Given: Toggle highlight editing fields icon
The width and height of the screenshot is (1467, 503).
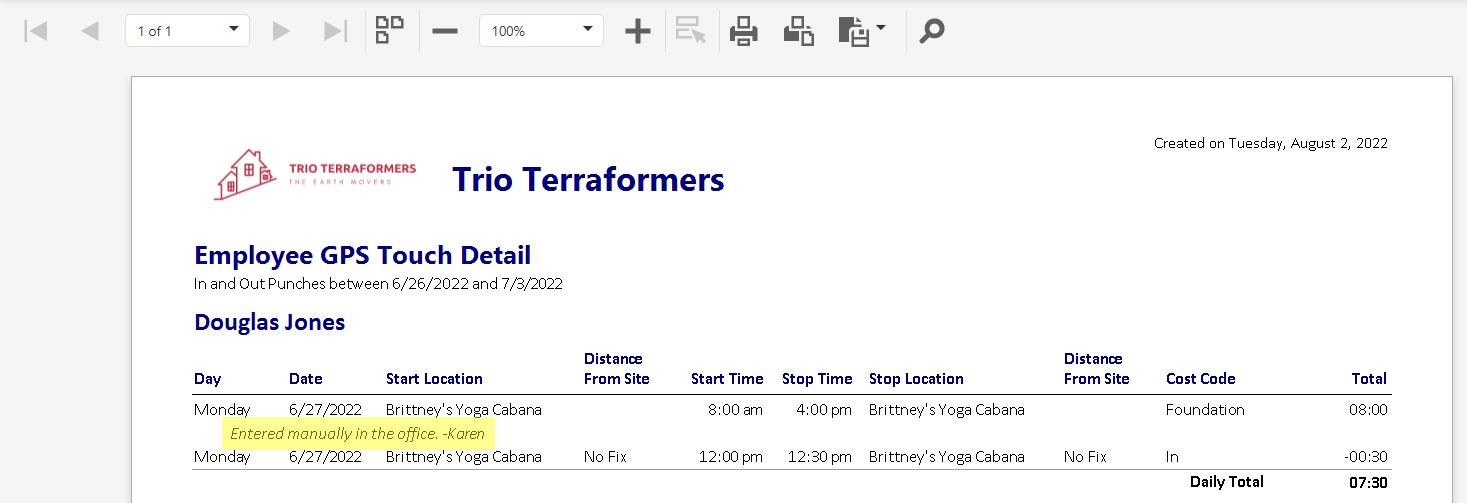Looking at the screenshot, I should [690, 31].
